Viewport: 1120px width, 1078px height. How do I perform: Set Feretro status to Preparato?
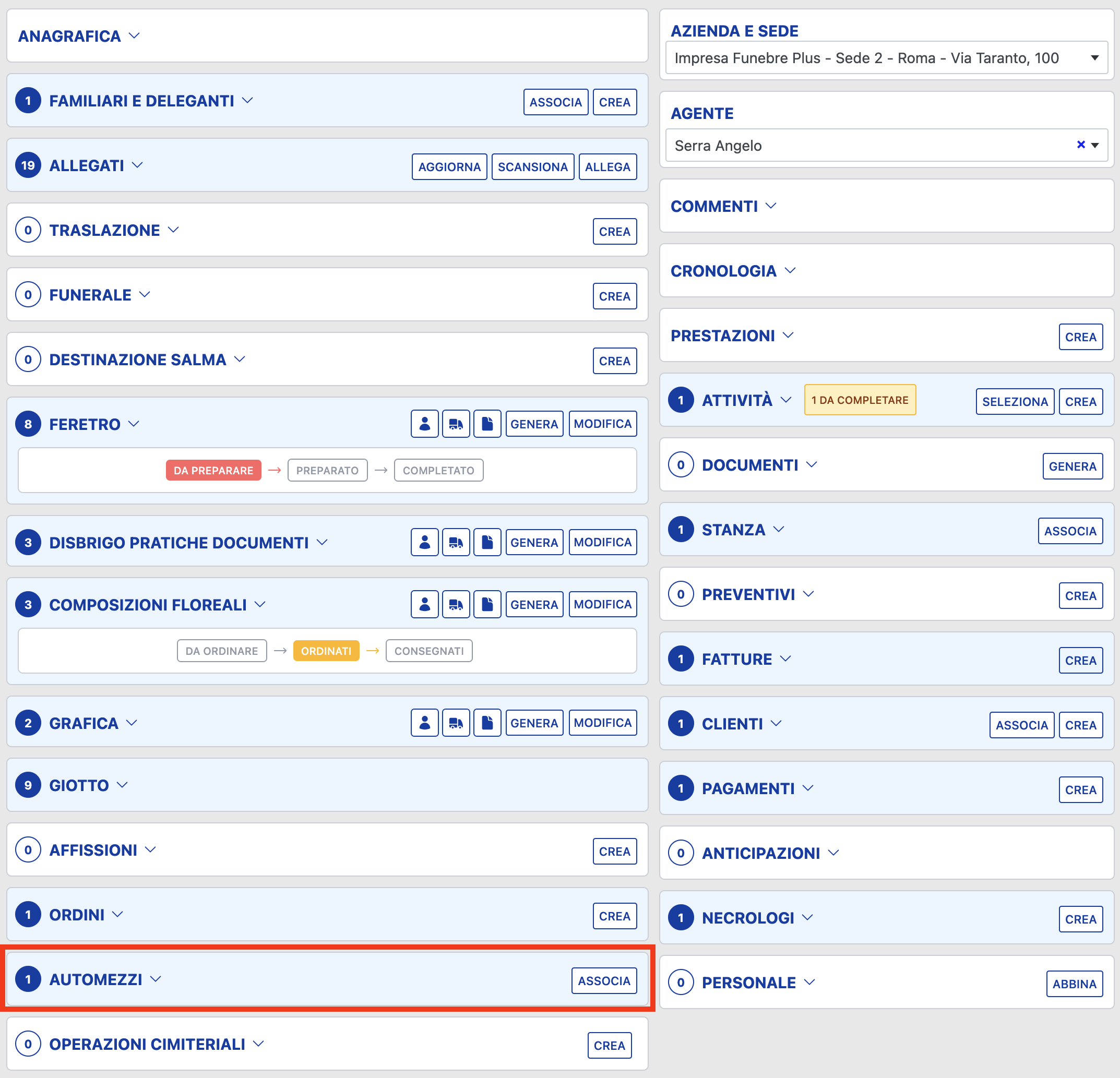click(327, 470)
